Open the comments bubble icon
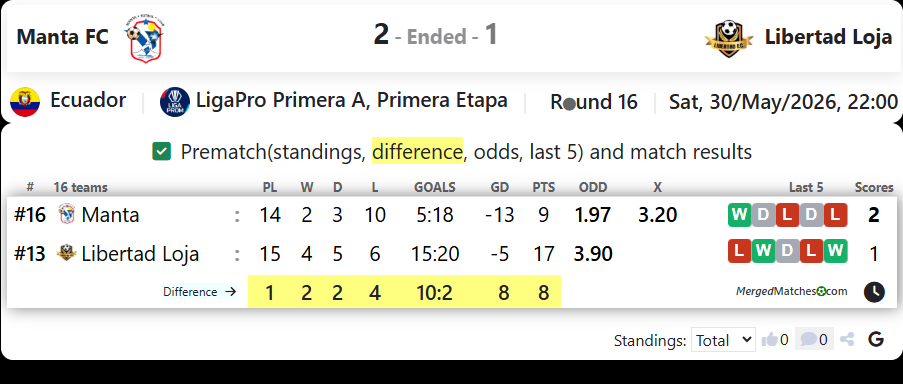 click(x=809, y=340)
